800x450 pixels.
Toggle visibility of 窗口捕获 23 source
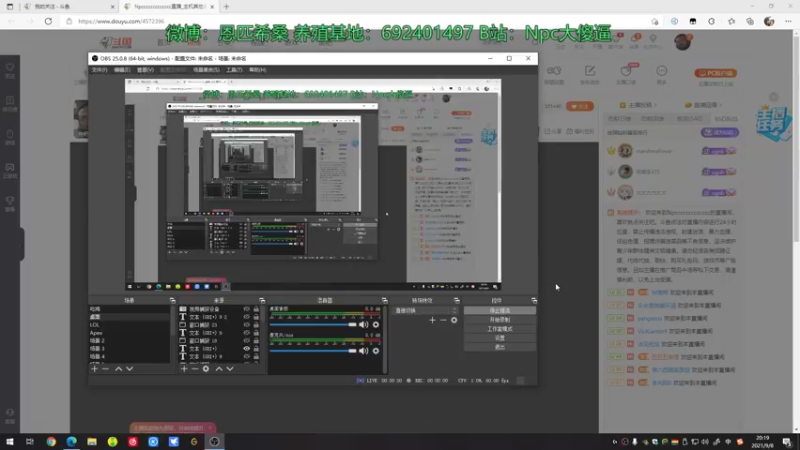coord(246,324)
